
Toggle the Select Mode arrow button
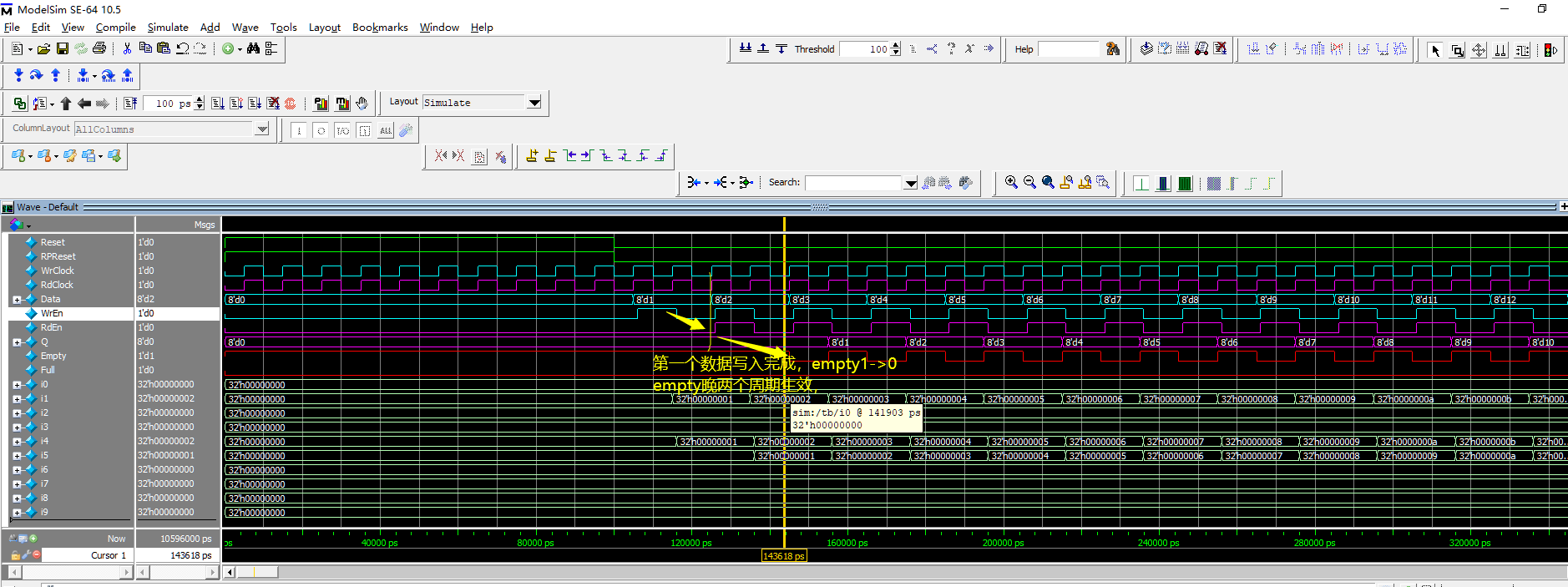[1435, 50]
